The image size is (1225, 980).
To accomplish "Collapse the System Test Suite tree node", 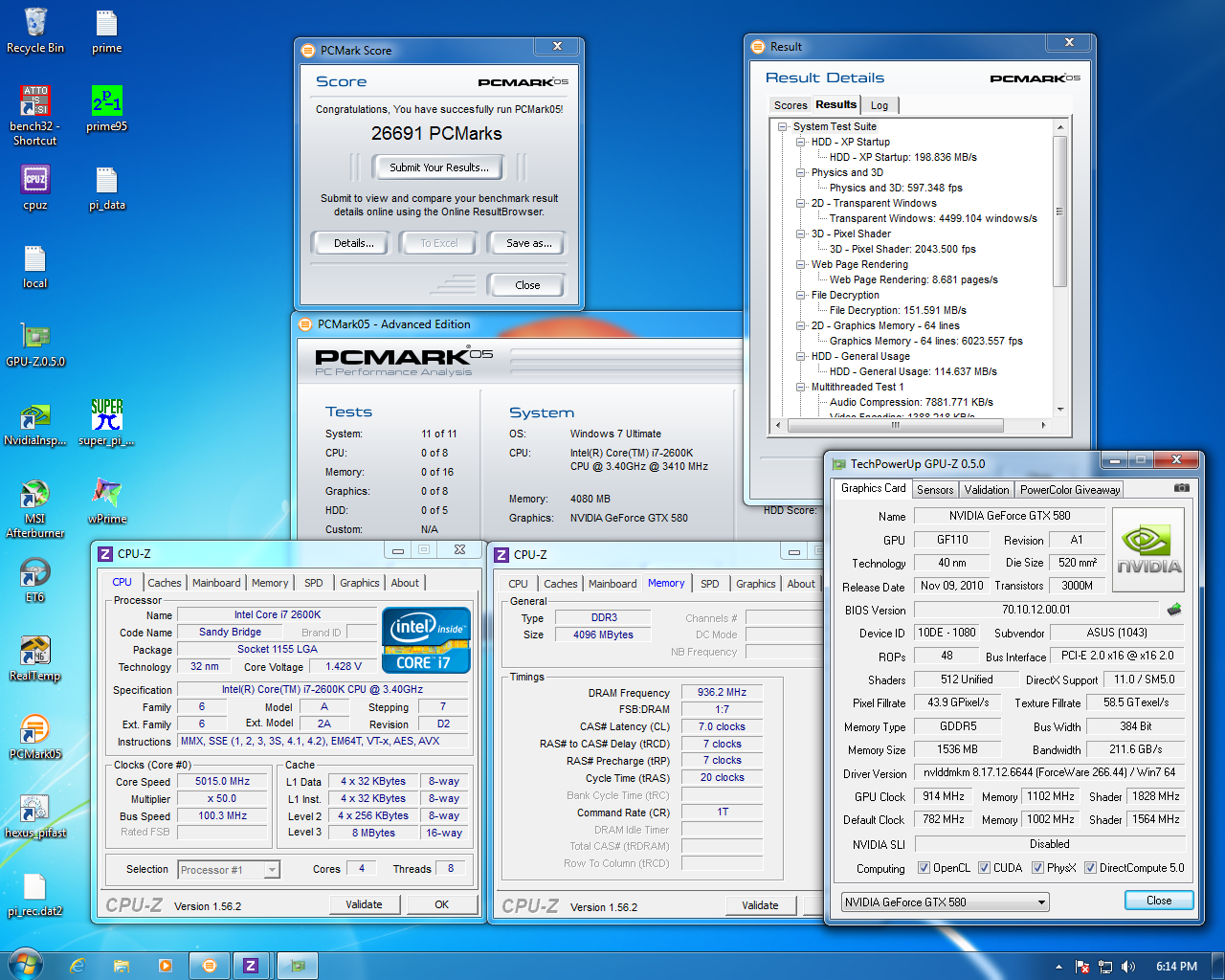I will pyautogui.click(x=783, y=126).
